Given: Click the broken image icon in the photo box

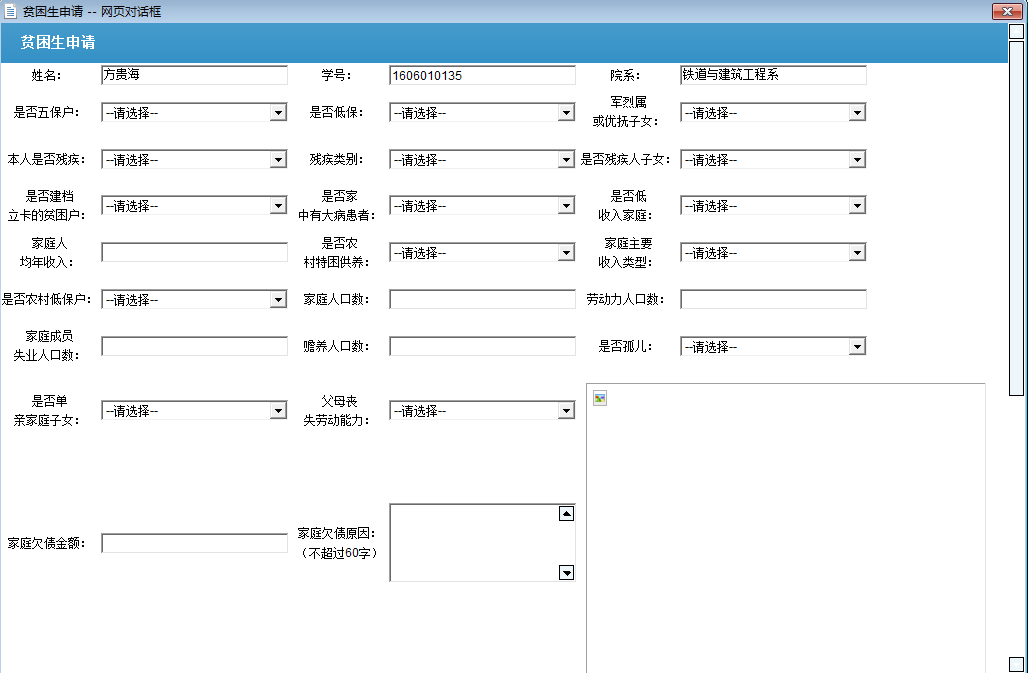Looking at the screenshot, I should point(600,398).
